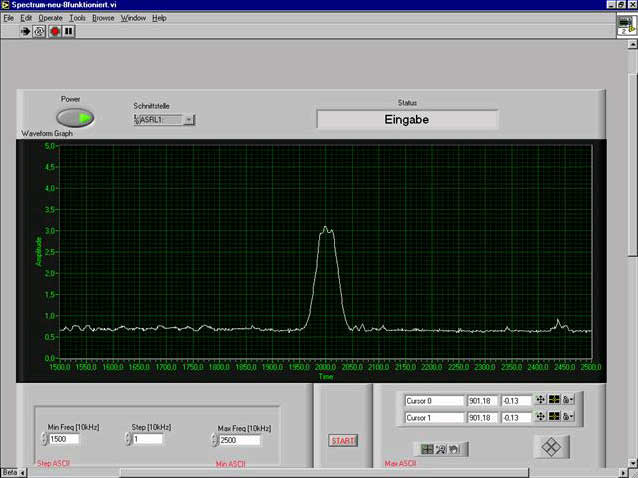638x478 pixels.
Task: Click the Pause toolbar icon
Action: tap(68, 32)
